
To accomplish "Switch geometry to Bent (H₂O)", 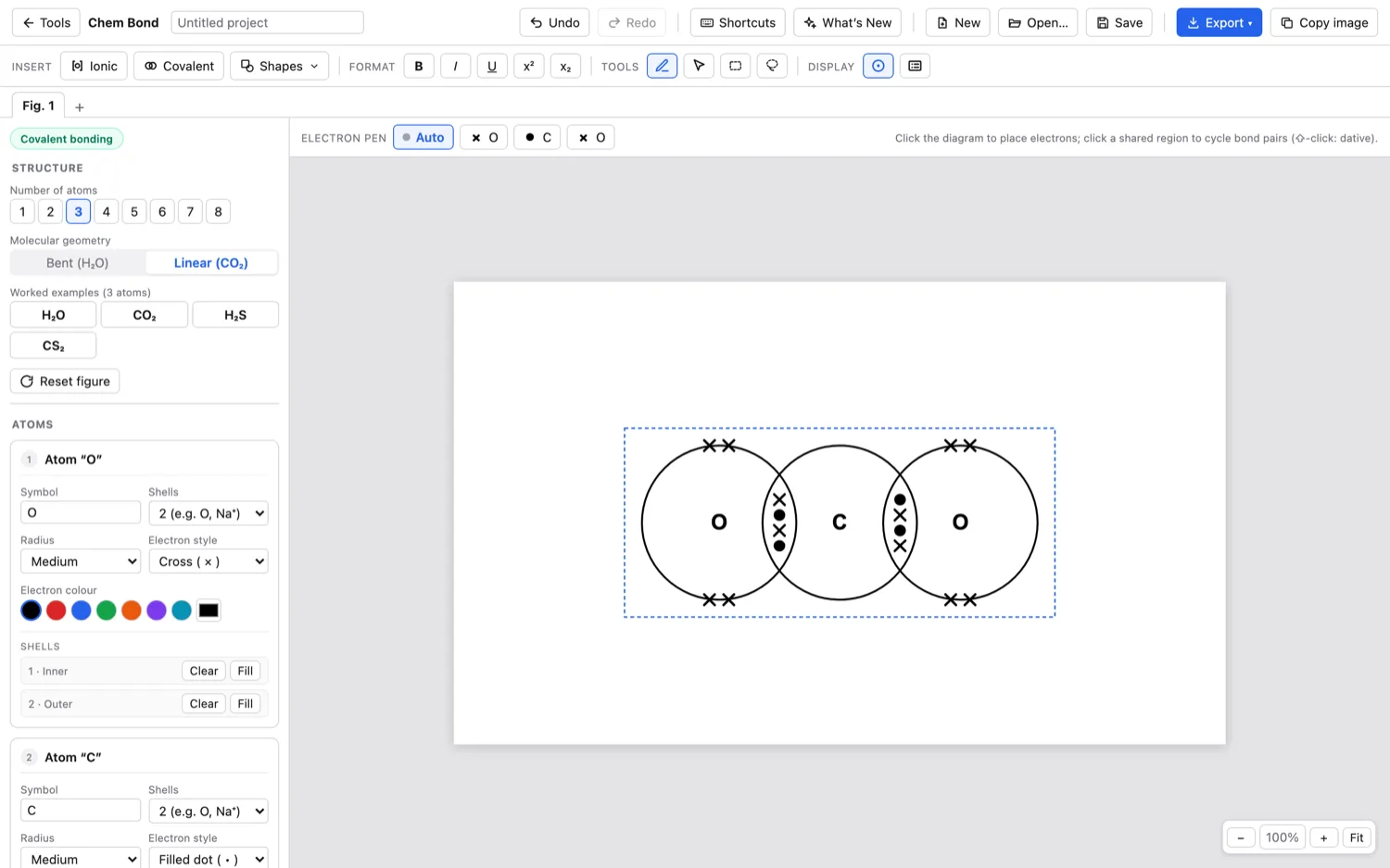I will (x=78, y=263).
